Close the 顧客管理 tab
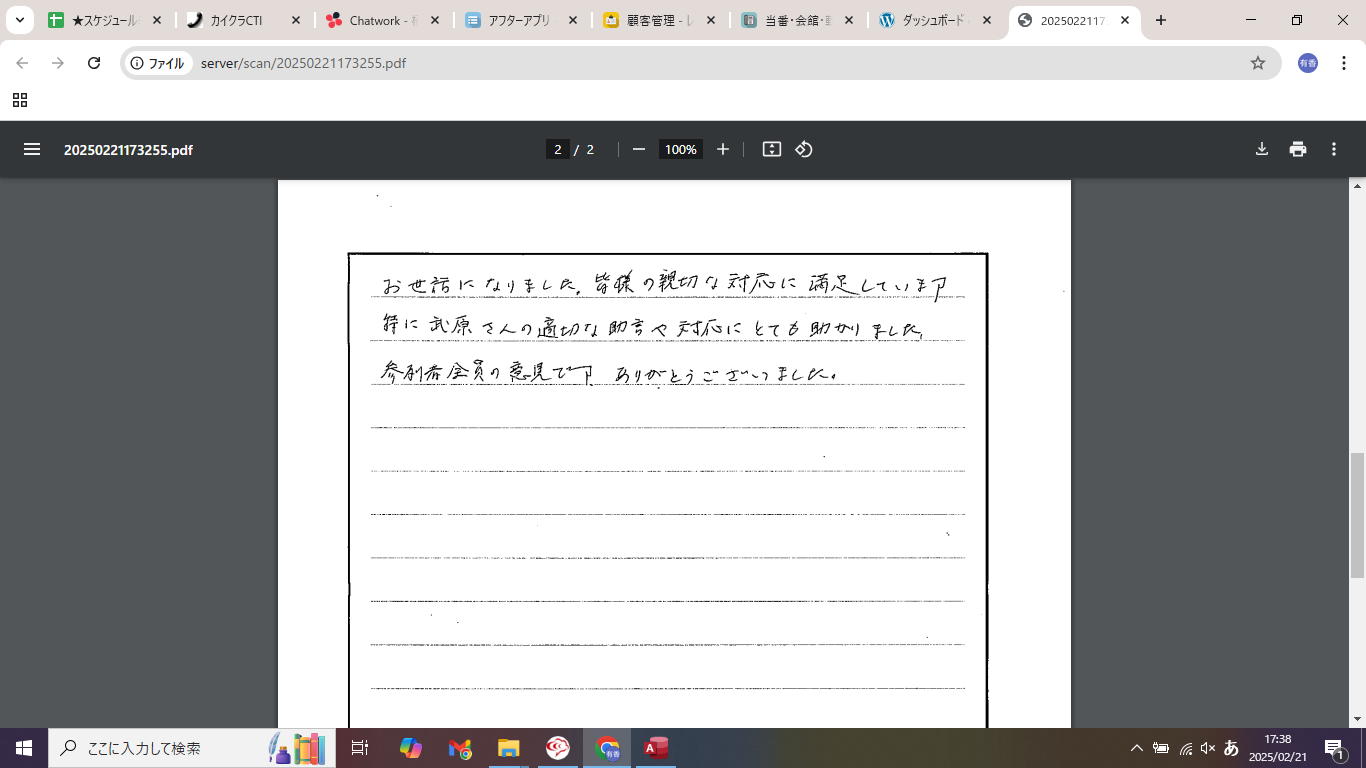The image size is (1366, 768). [709, 20]
